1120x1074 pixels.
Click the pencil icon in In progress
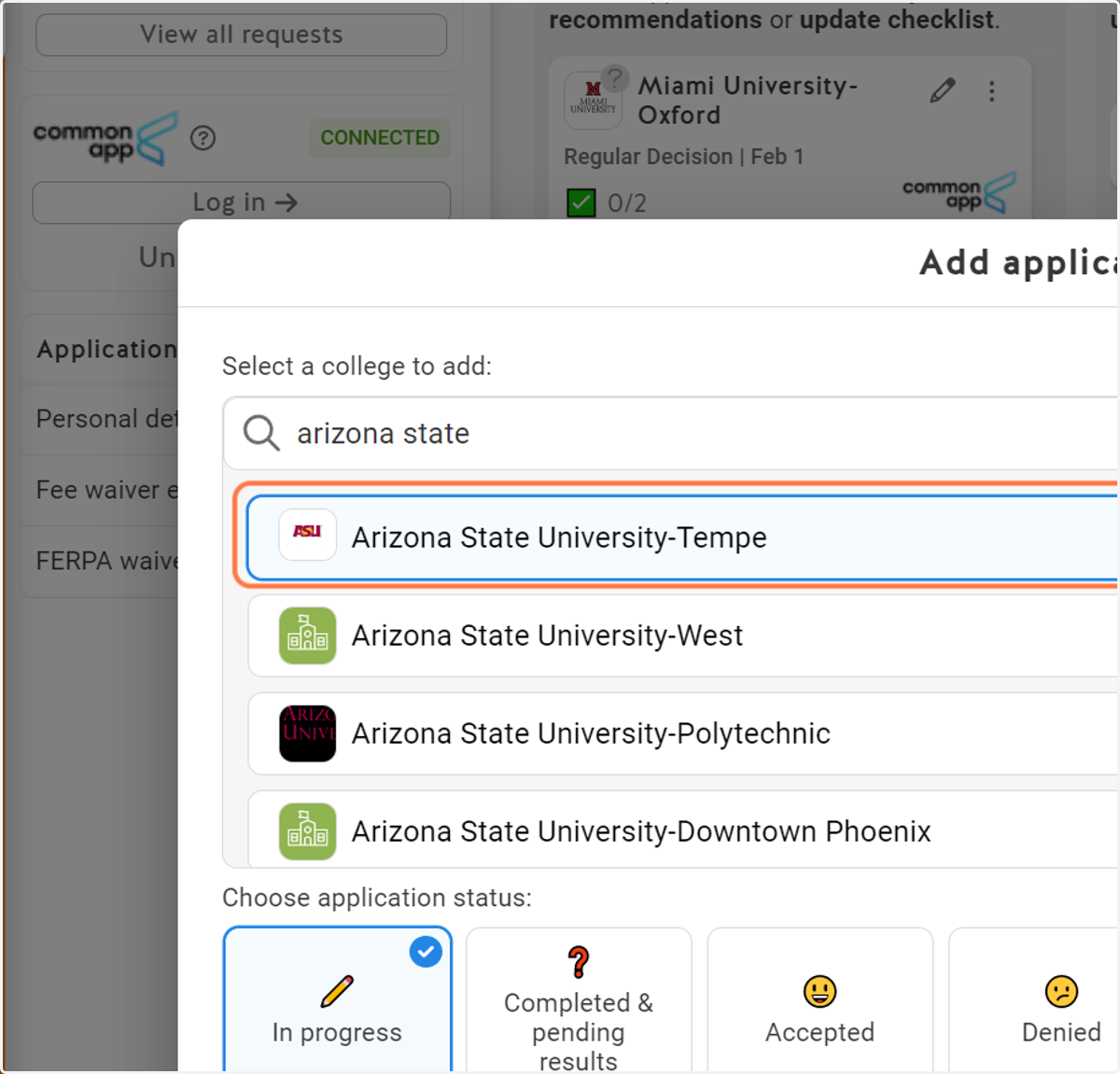337,991
